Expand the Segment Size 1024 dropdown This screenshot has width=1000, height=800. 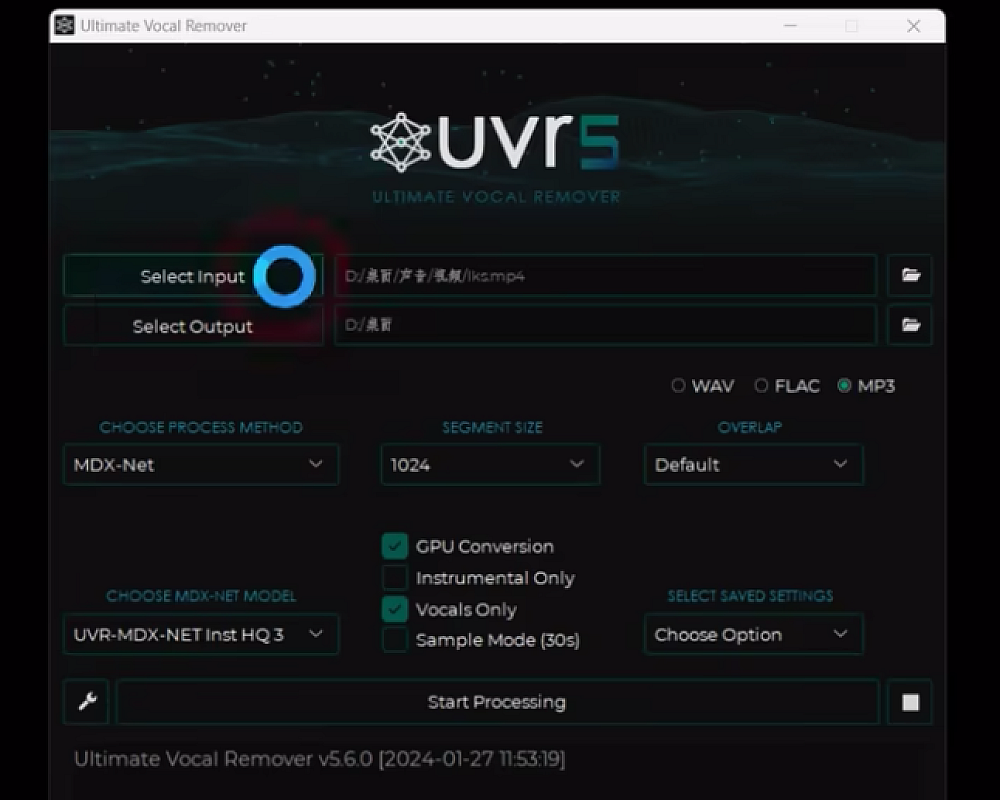tap(490, 465)
